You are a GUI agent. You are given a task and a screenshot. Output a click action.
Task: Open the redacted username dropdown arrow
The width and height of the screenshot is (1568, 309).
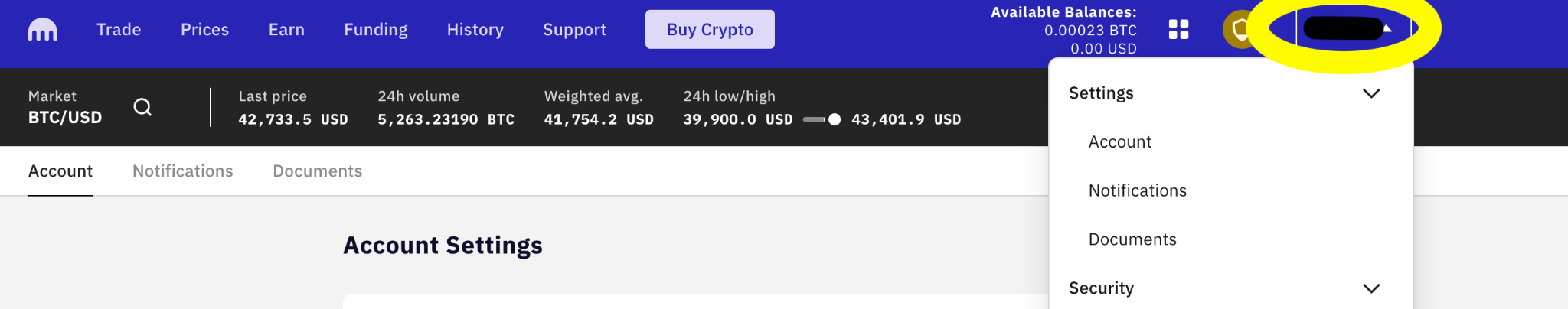[x=1387, y=29]
